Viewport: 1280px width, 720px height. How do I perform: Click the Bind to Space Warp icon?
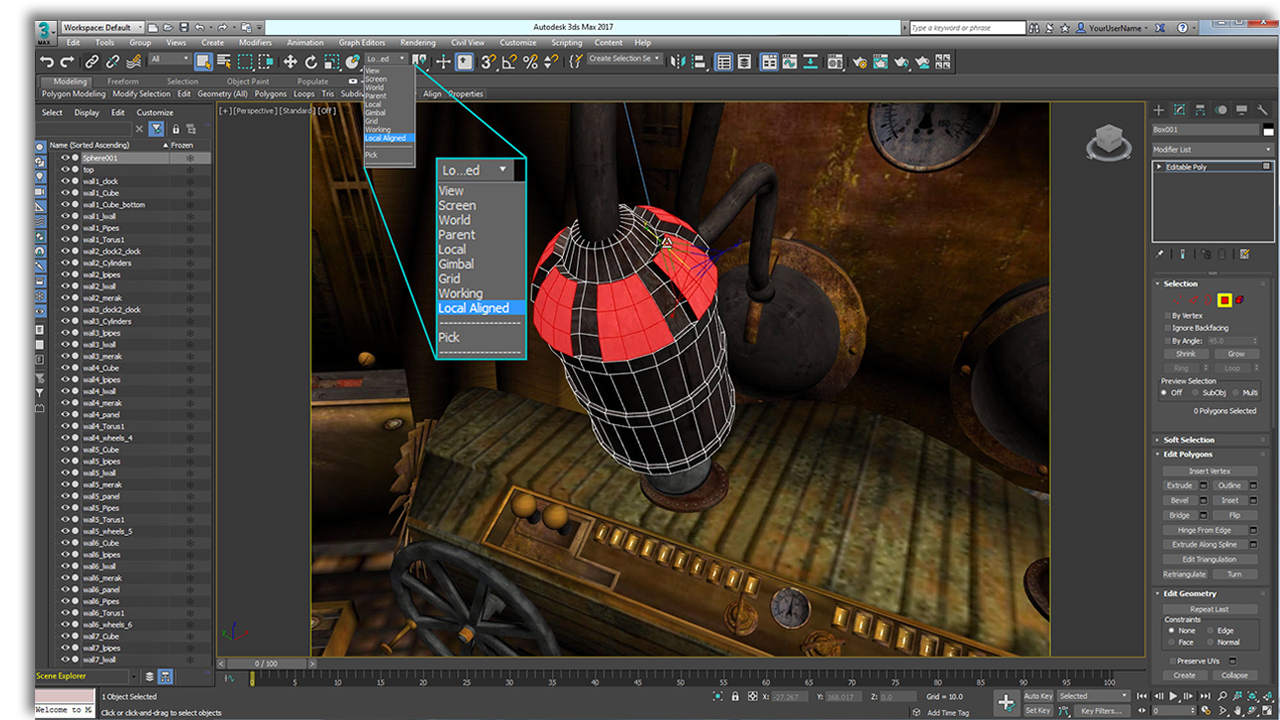click(133, 62)
